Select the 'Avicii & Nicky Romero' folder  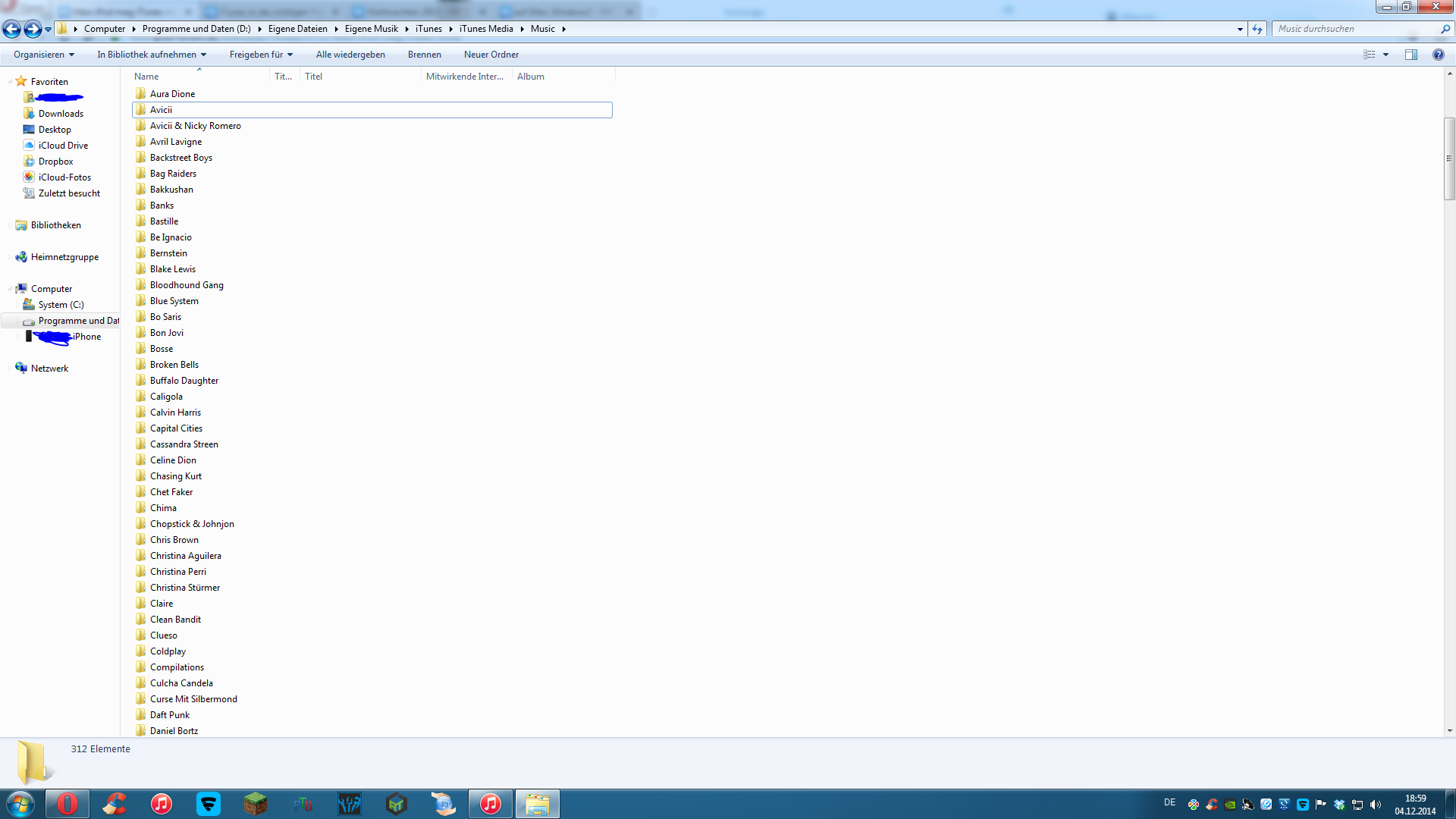(195, 126)
